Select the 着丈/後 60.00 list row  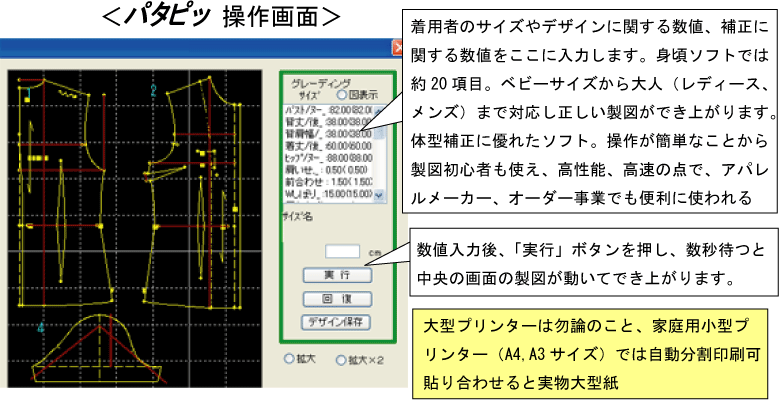pos(328,146)
